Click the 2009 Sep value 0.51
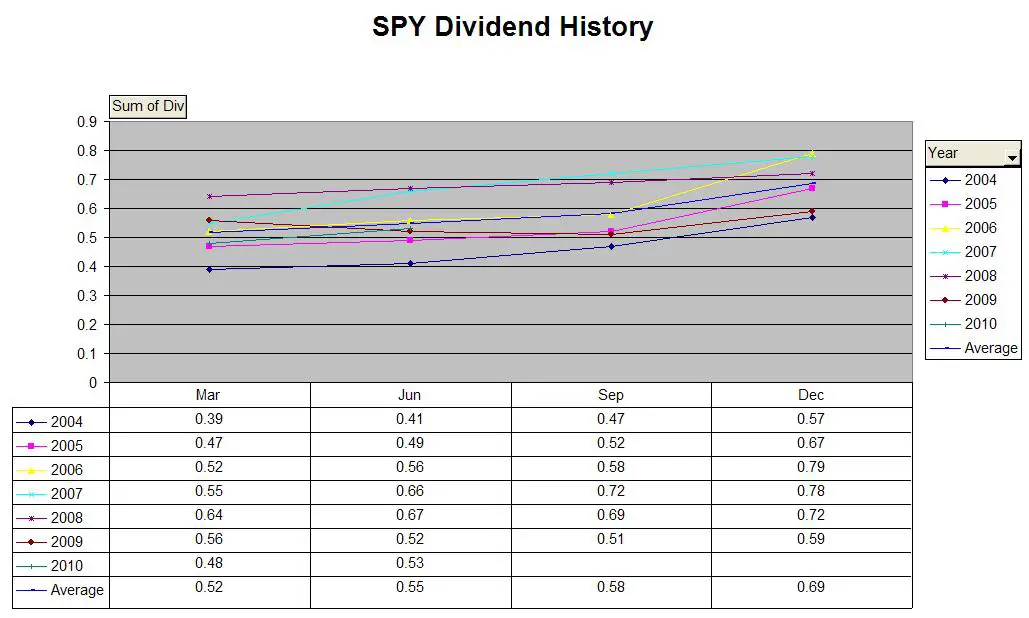Viewport: 1029px width, 618px height. (x=611, y=539)
